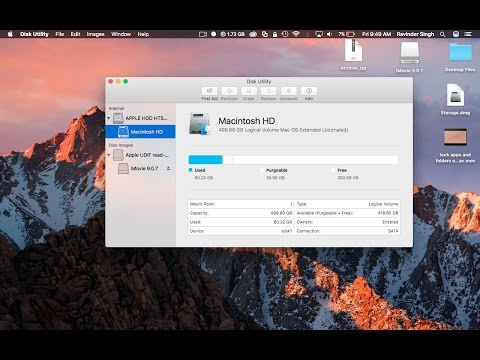The width and height of the screenshot is (480, 360).
Task: Open the iMovie 9.0.7 desktop volume
Action: pyautogui.click(x=409, y=57)
